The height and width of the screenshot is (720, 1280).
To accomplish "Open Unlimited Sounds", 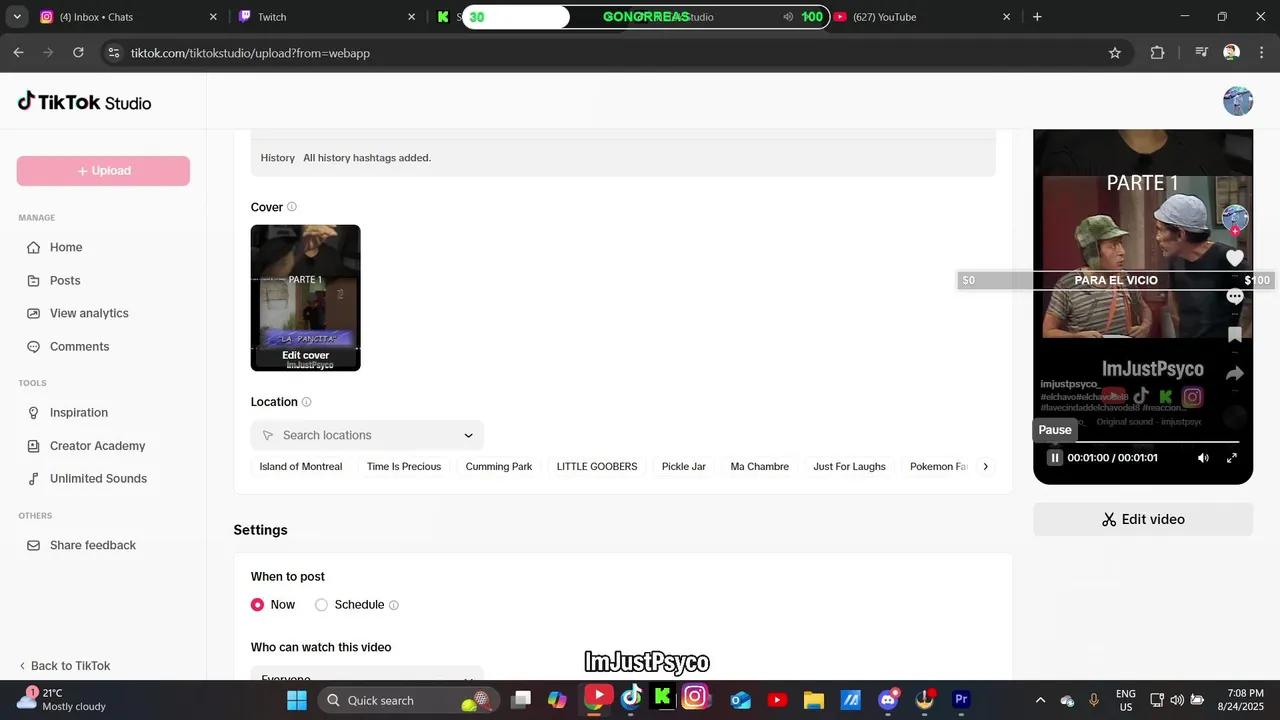I will 98,478.
